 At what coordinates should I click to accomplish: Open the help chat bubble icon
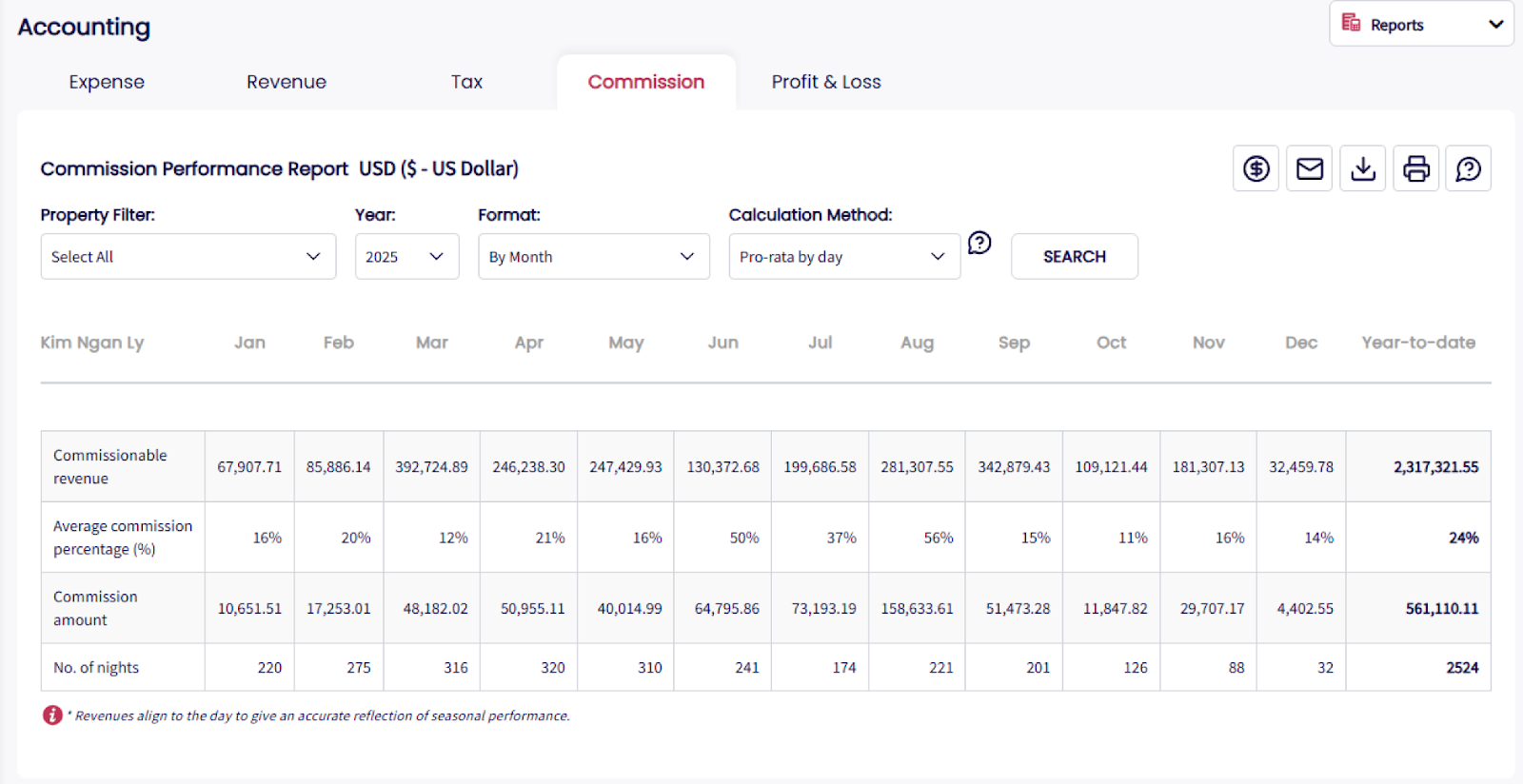click(x=1469, y=168)
